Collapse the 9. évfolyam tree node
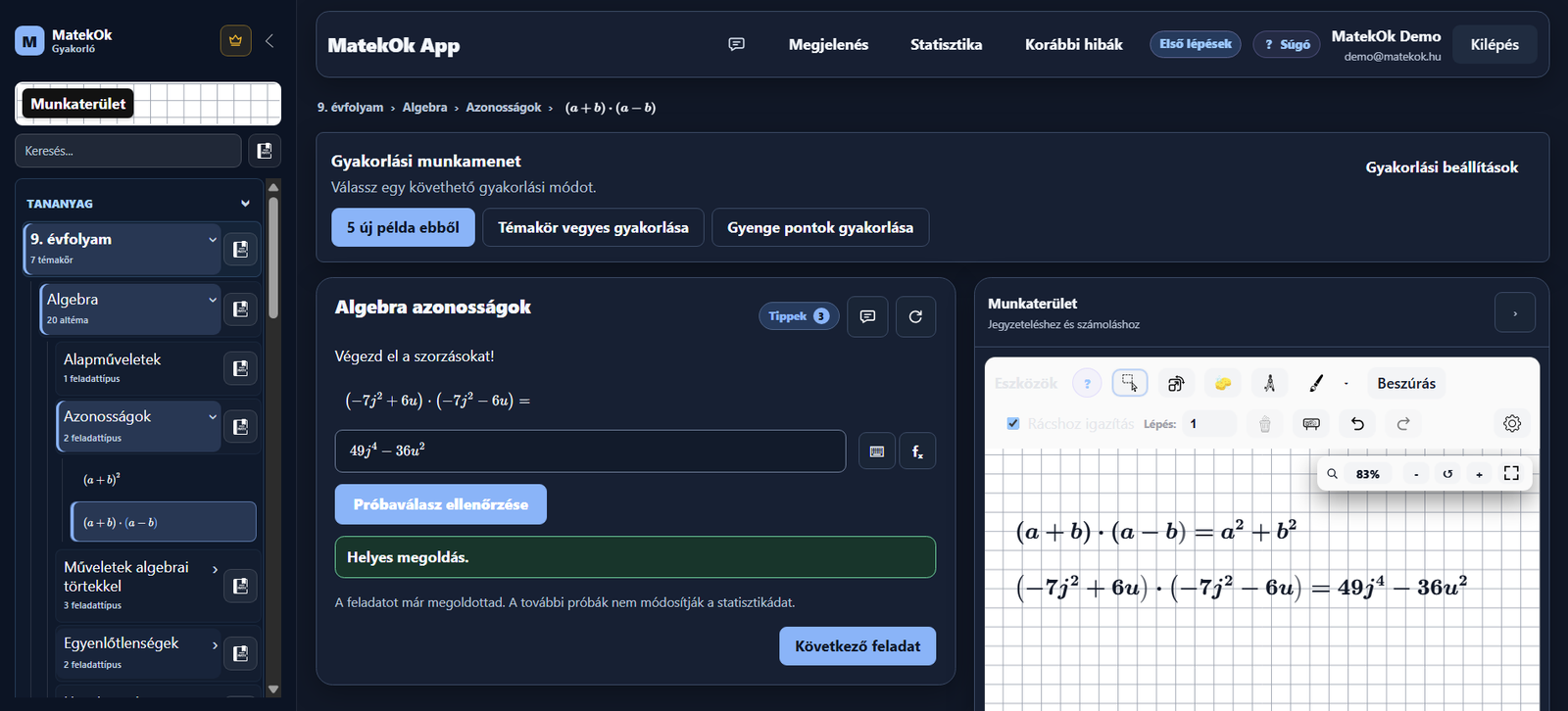1568x711 pixels. tap(213, 240)
